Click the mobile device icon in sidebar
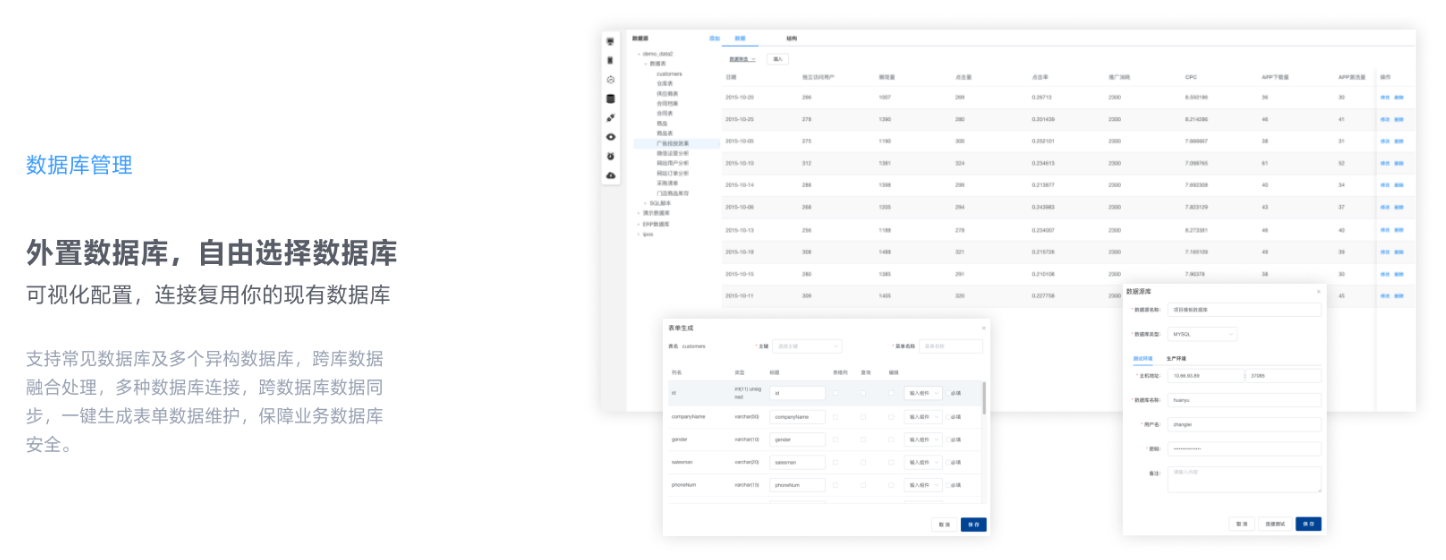 point(610,60)
